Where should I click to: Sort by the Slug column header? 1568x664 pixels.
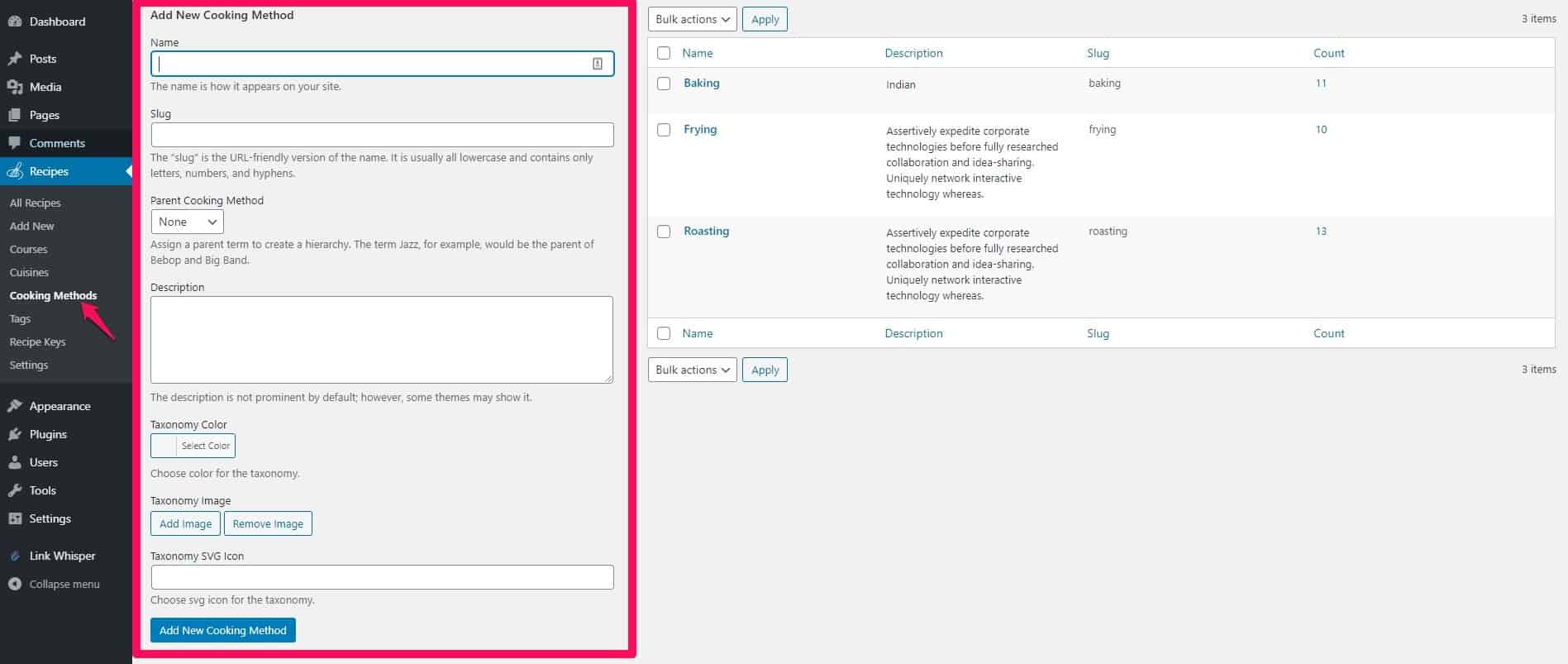(x=1098, y=53)
